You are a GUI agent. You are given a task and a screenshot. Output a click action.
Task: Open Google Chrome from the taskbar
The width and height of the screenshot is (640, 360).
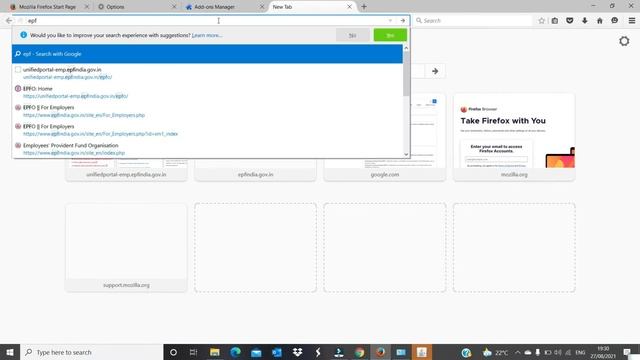pos(360,352)
